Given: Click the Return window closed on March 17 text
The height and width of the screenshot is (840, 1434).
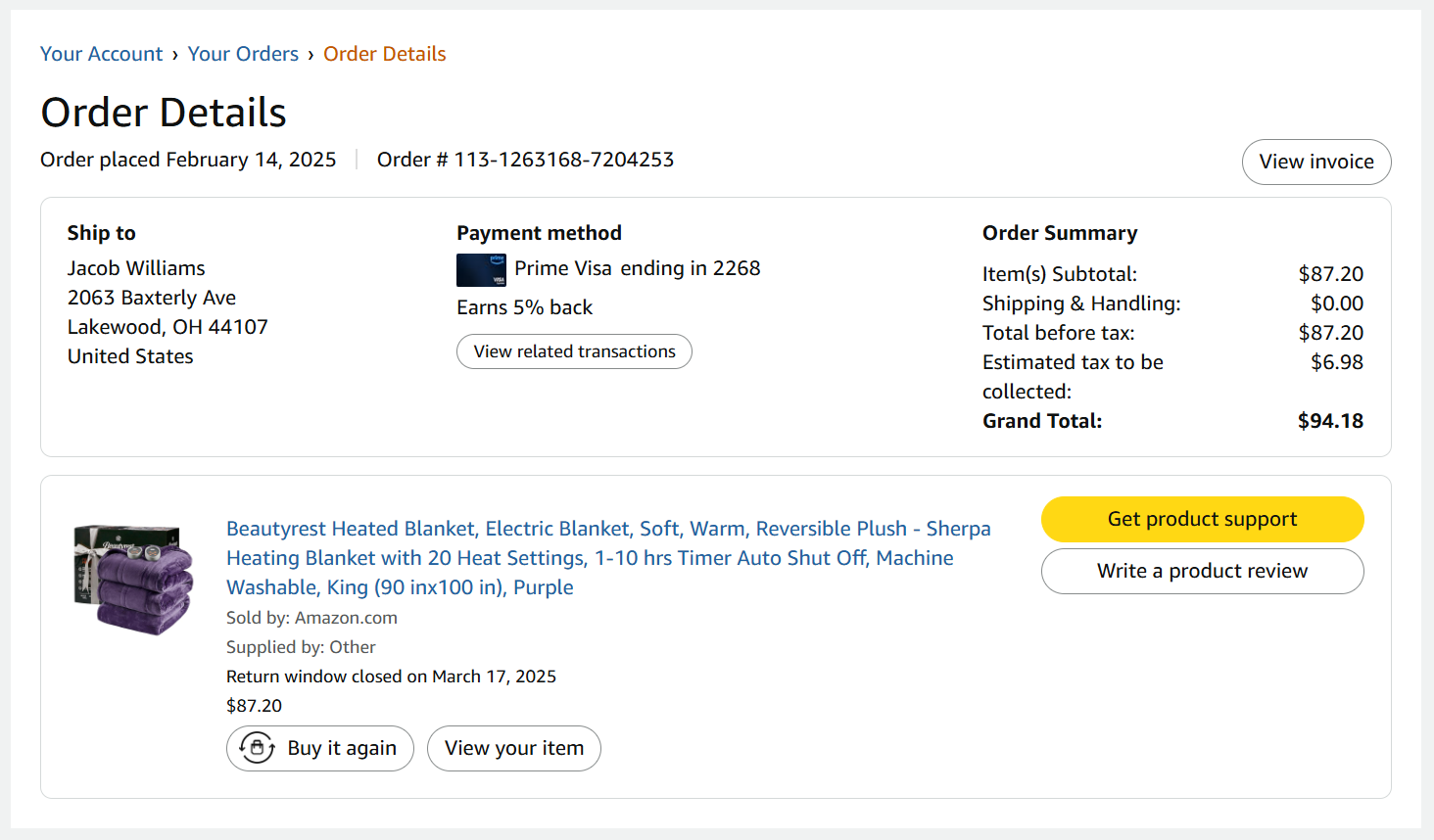Looking at the screenshot, I should [x=391, y=677].
